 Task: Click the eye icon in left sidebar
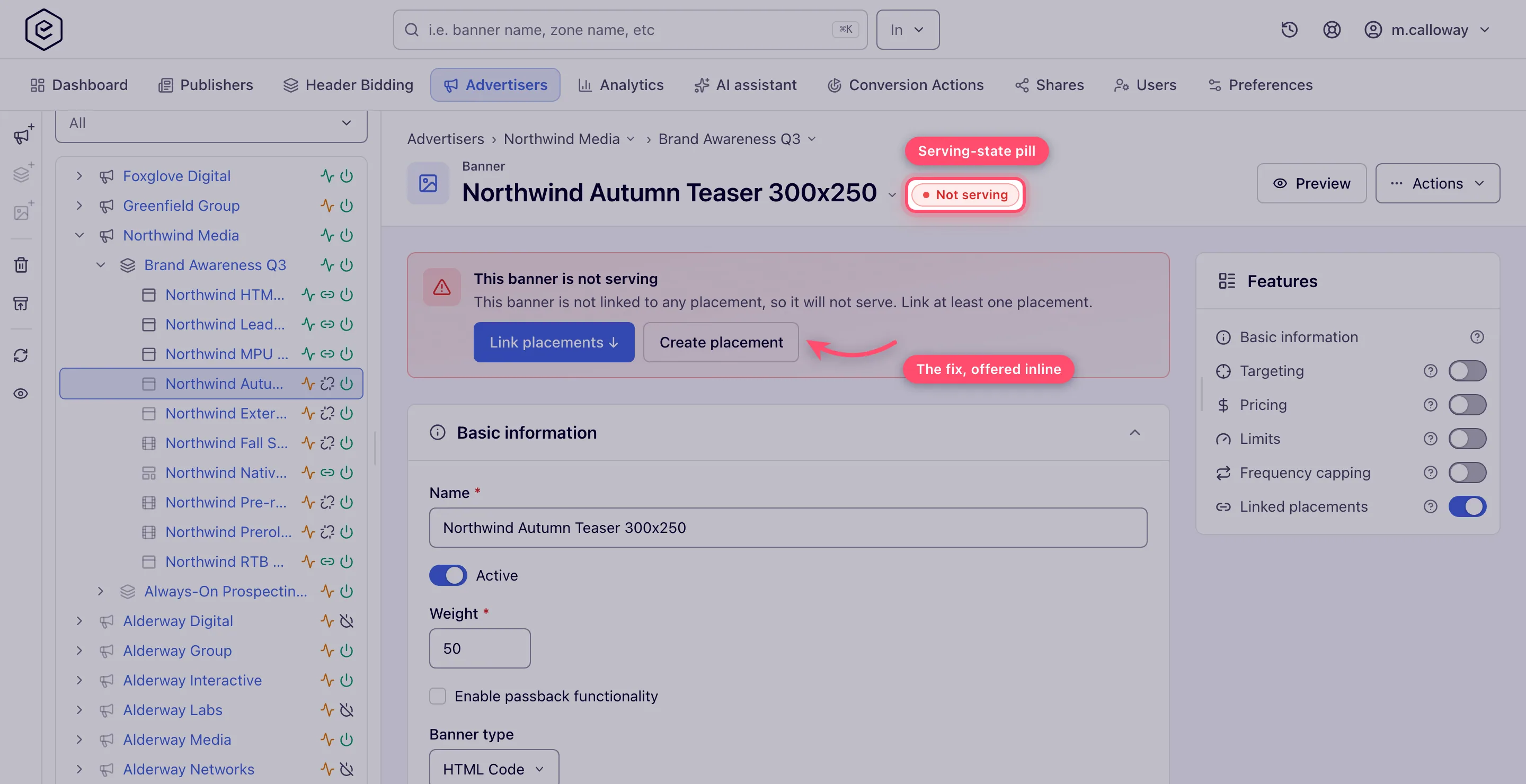(21, 394)
